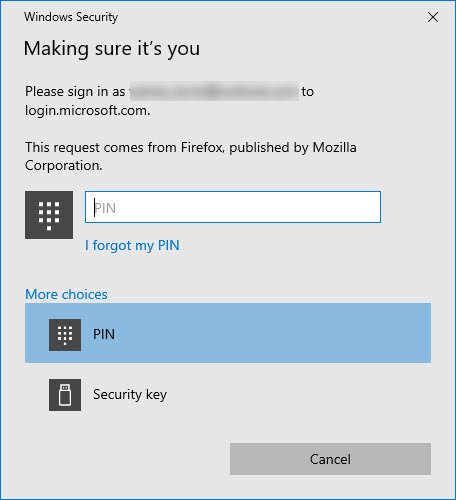Focus the PIN entry field
This screenshot has height=500, width=456.
pos(233,207)
